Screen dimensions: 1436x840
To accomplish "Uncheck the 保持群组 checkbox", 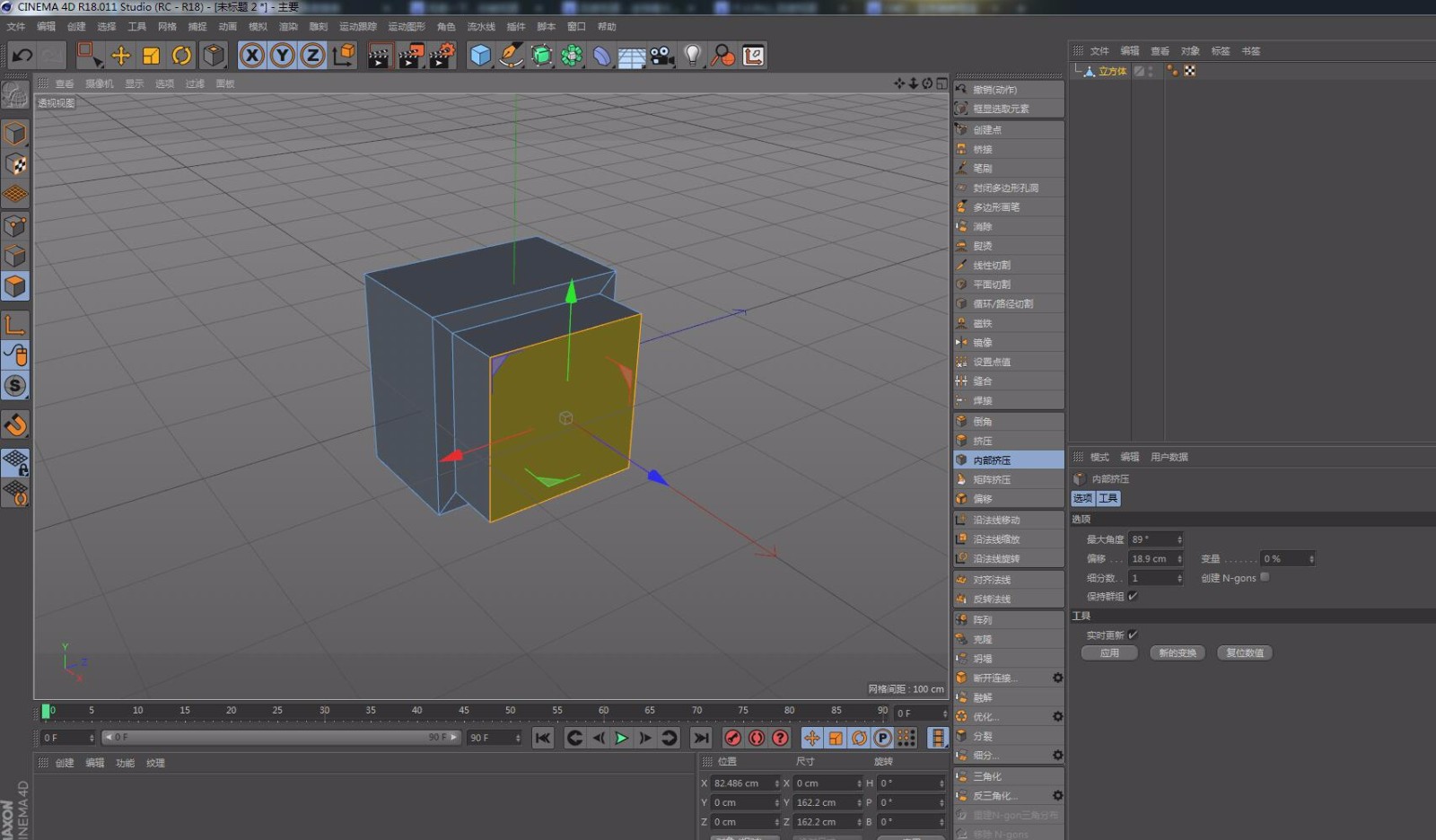I will [1134, 595].
